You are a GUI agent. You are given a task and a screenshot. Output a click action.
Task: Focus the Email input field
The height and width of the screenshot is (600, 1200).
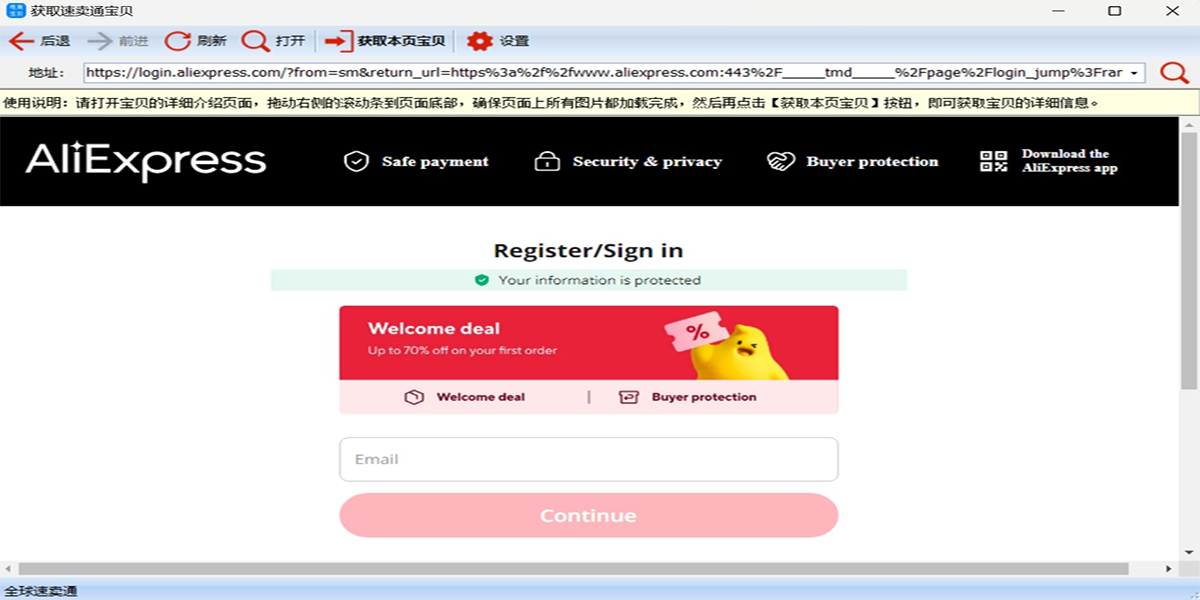pos(588,459)
